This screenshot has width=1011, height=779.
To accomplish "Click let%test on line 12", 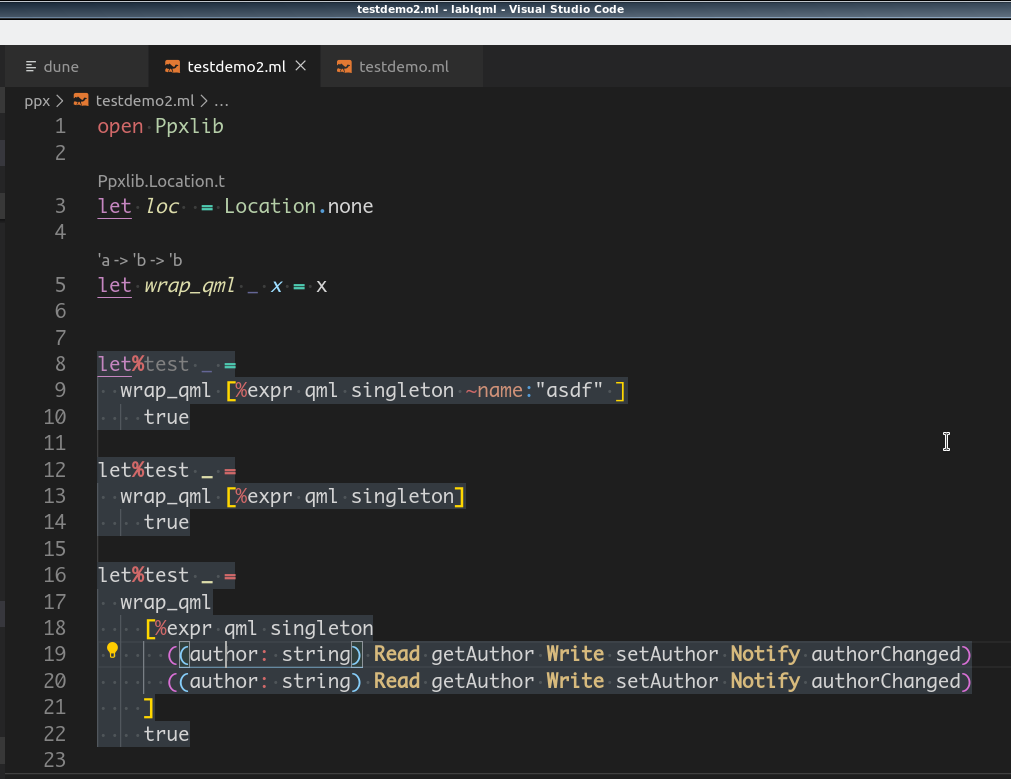I will (x=143, y=470).
